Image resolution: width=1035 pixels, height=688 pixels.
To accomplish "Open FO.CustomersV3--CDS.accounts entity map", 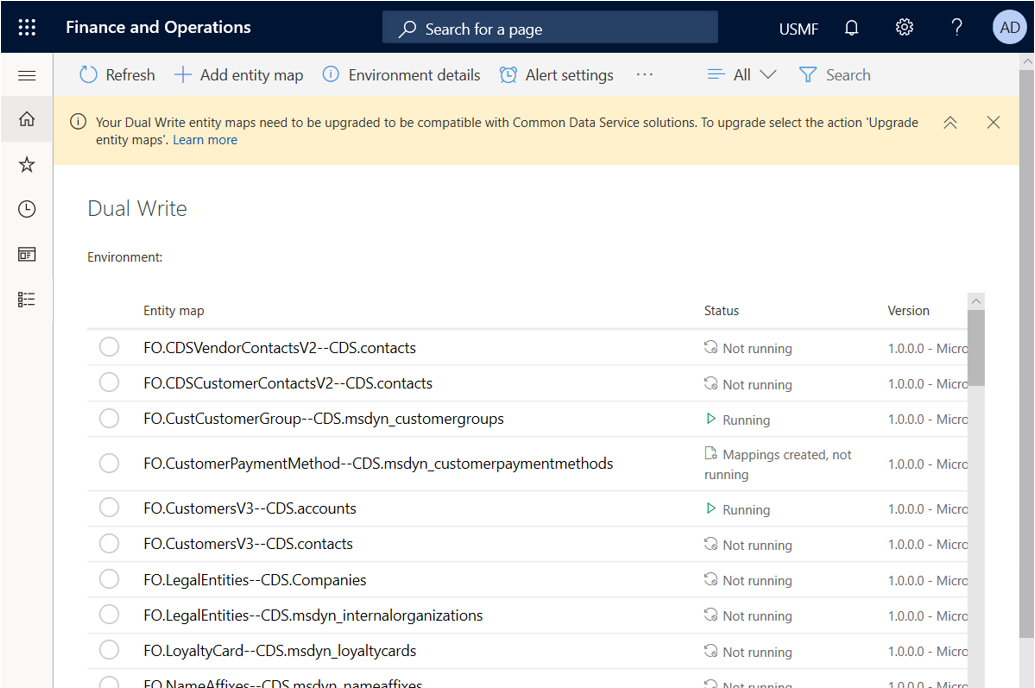I will pyautogui.click(x=250, y=508).
